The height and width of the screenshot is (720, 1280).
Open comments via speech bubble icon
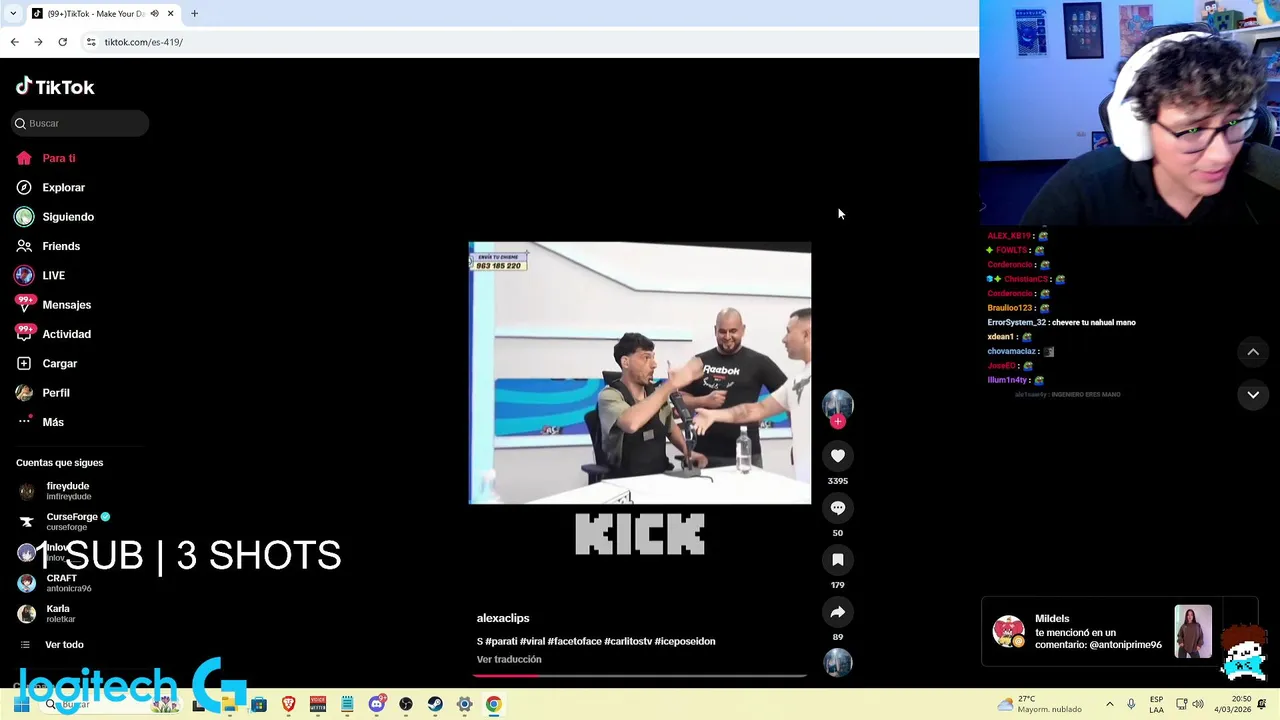[x=838, y=508]
